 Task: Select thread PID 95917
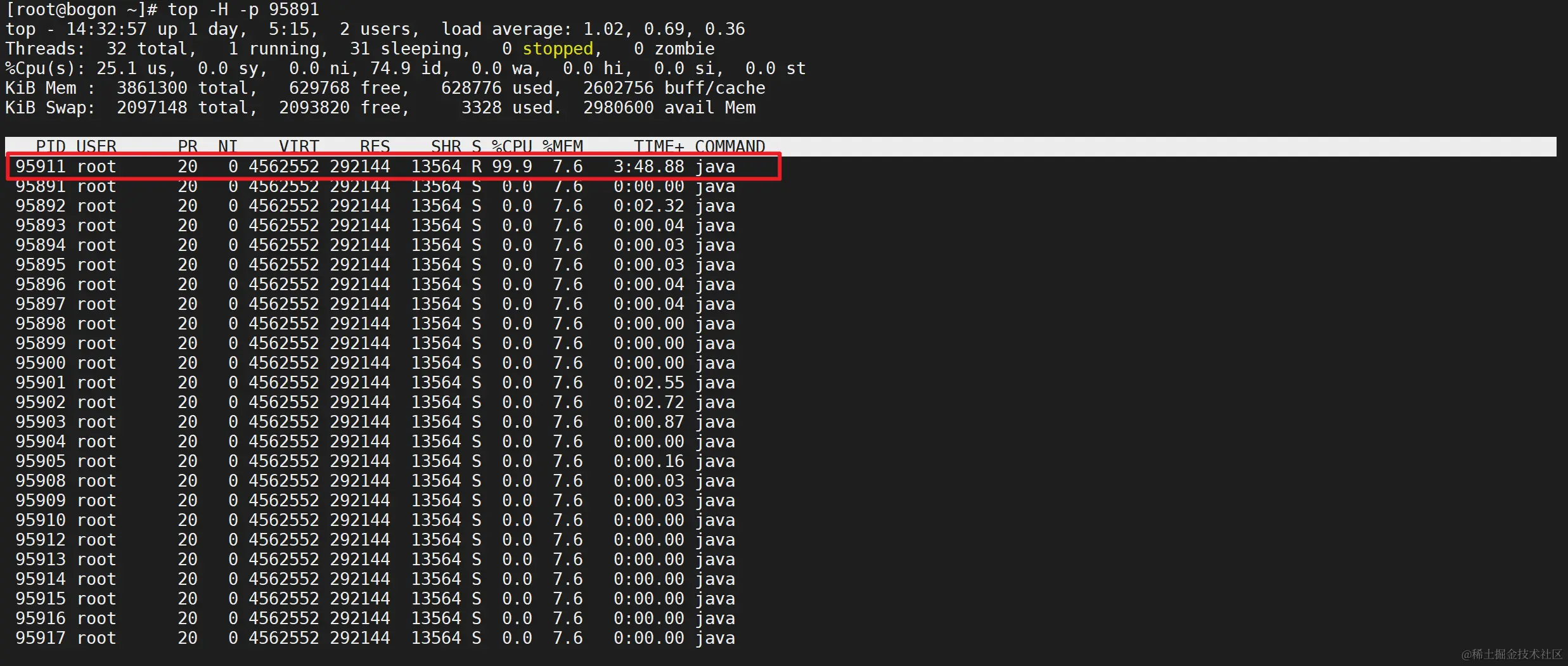pyautogui.click(x=41, y=638)
